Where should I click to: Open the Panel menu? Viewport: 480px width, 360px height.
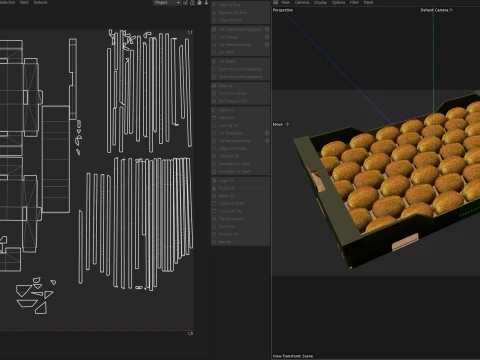pyautogui.click(x=368, y=2)
